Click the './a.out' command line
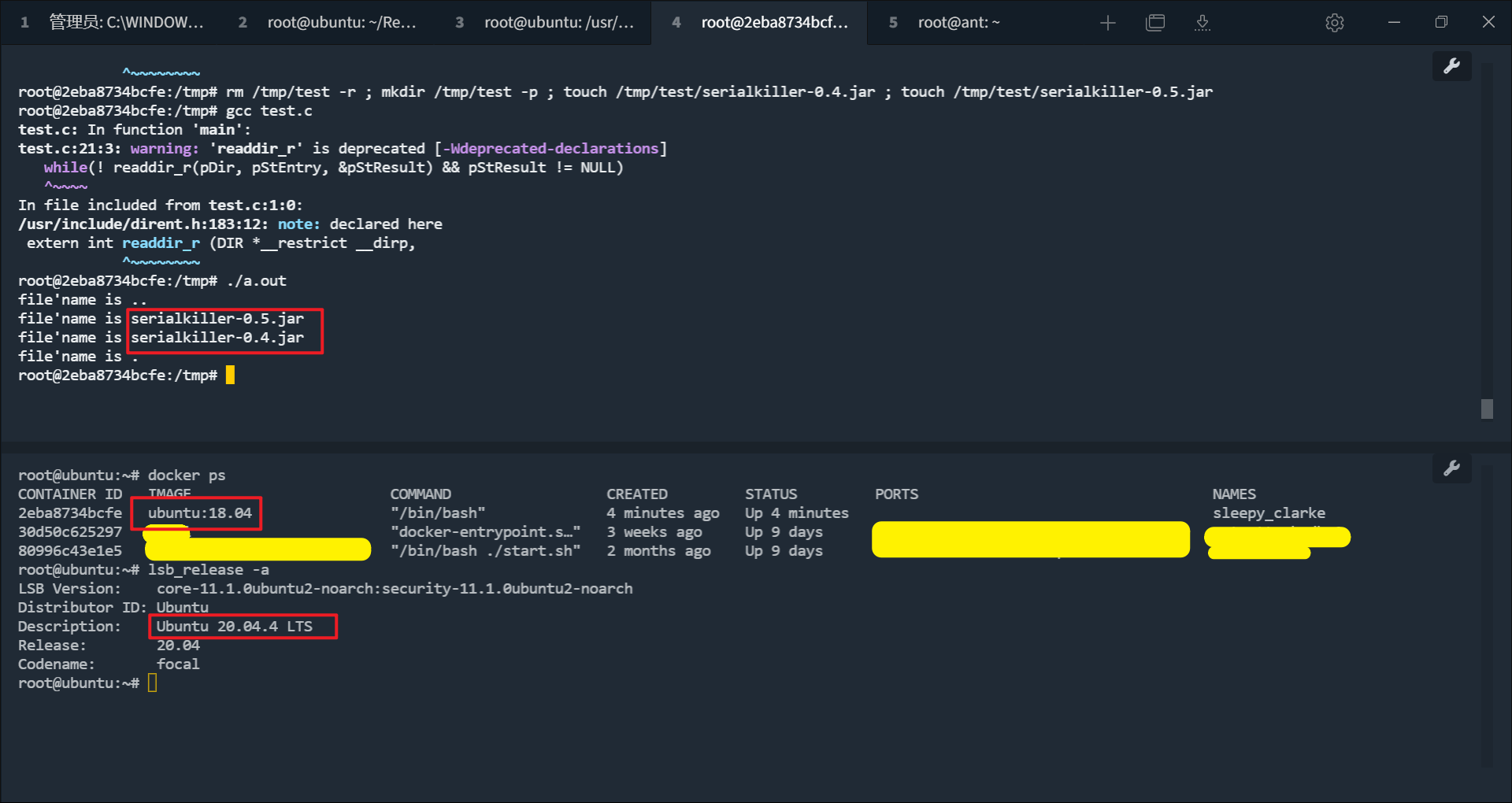Viewport: 1512px width, 803px height. coord(256,281)
